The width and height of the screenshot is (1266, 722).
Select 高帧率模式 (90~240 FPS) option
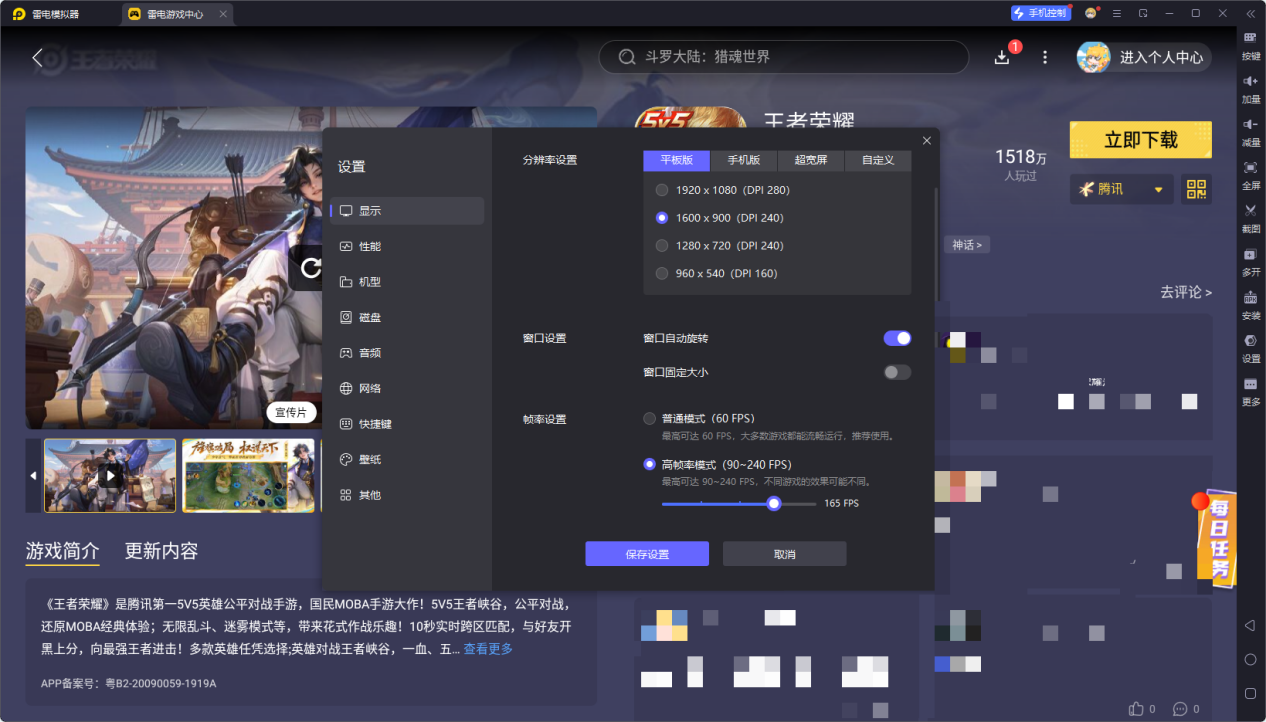click(x=717, y=464)
